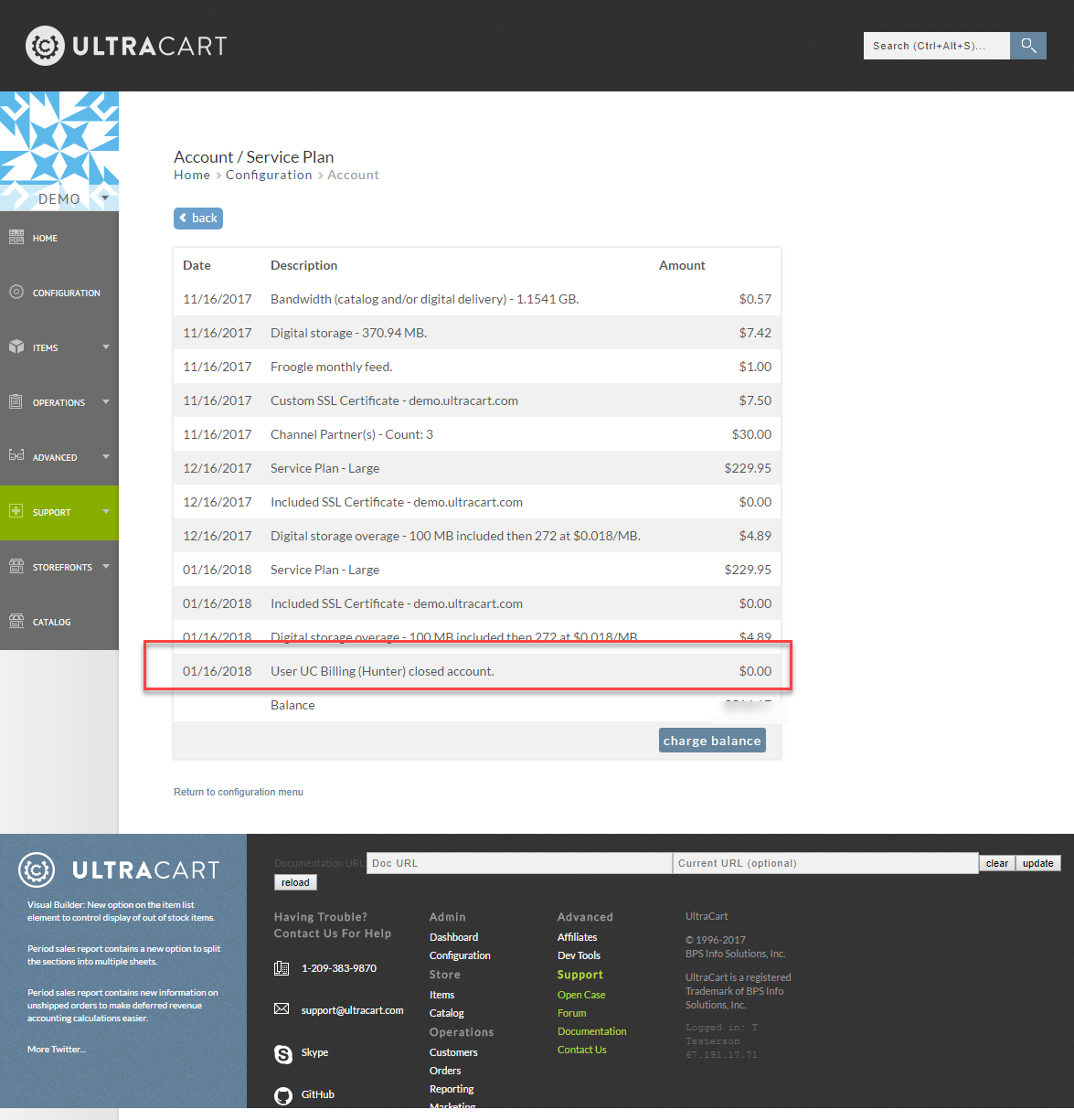Focus the Current URL optional field

pos(825,863)
